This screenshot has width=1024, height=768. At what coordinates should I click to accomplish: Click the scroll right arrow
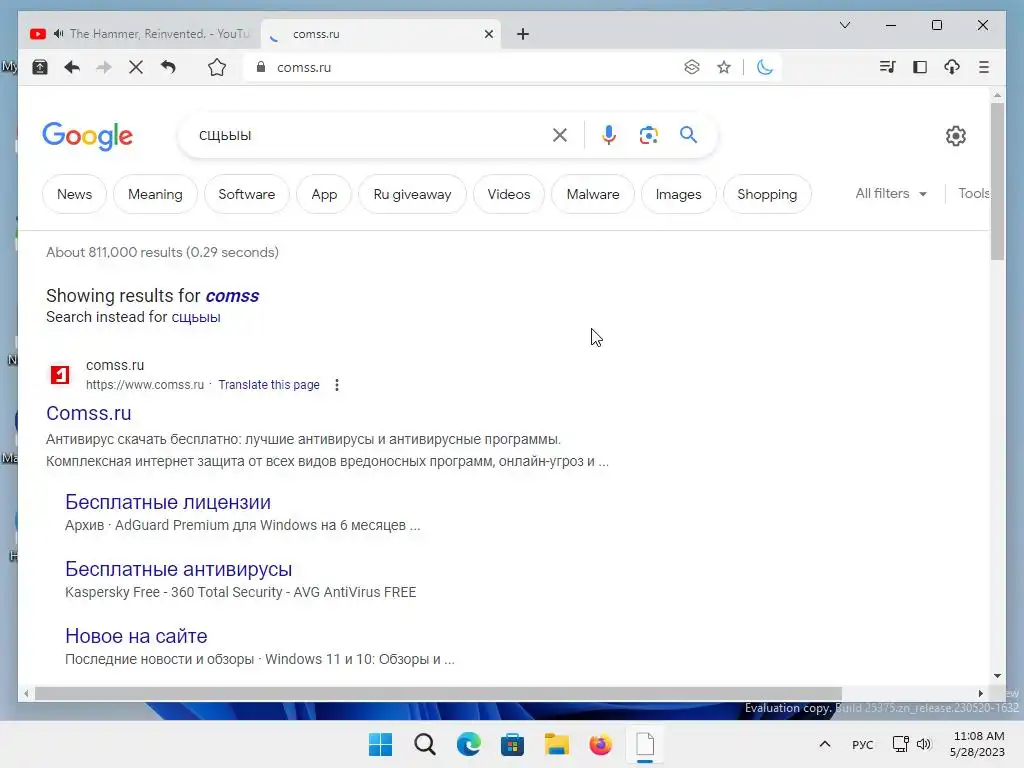pos(980,694)
